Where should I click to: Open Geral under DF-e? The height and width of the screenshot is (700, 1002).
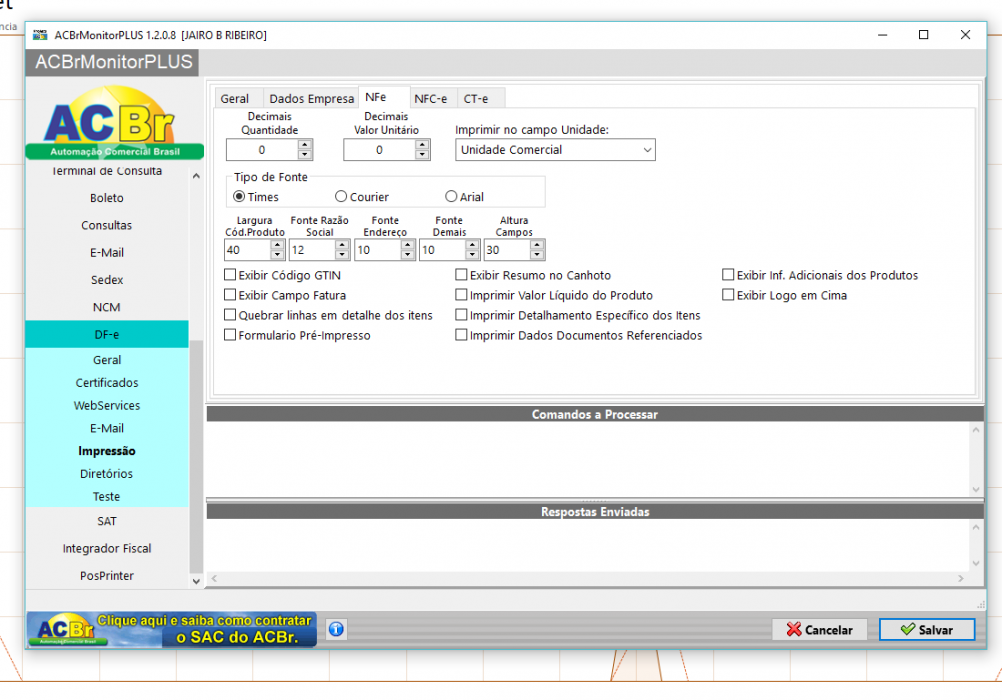tap(107, 360)
